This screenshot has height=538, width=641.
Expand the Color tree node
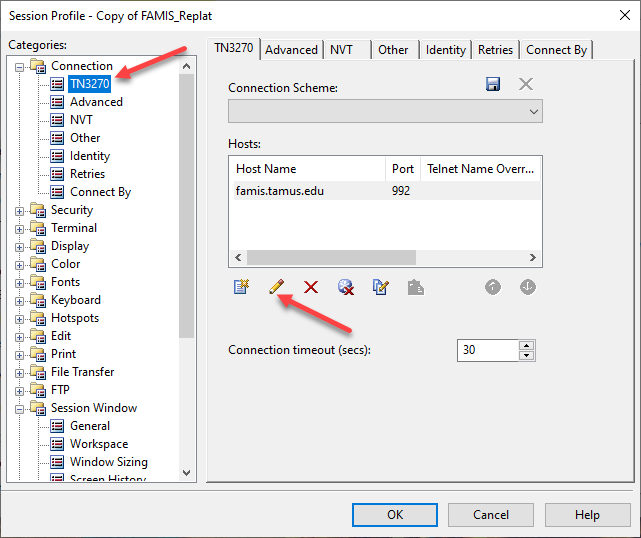tap(19, 265)
